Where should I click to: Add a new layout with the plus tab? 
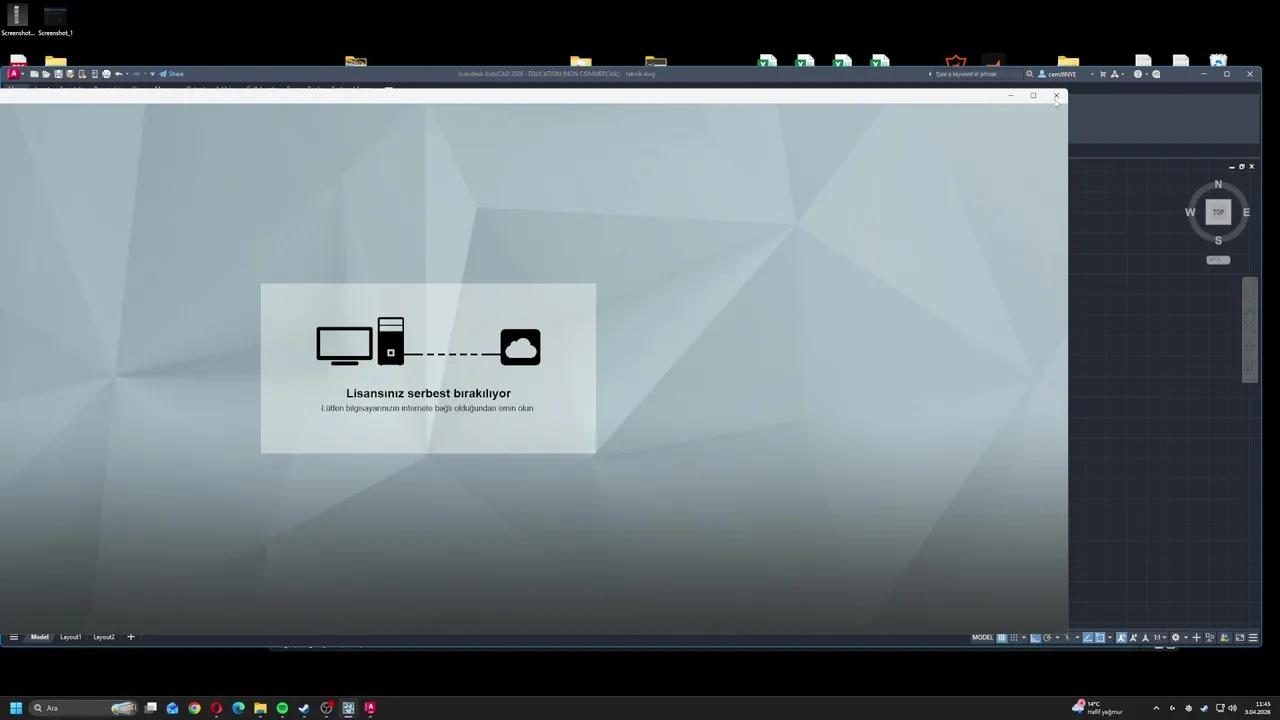pos(130,637)
